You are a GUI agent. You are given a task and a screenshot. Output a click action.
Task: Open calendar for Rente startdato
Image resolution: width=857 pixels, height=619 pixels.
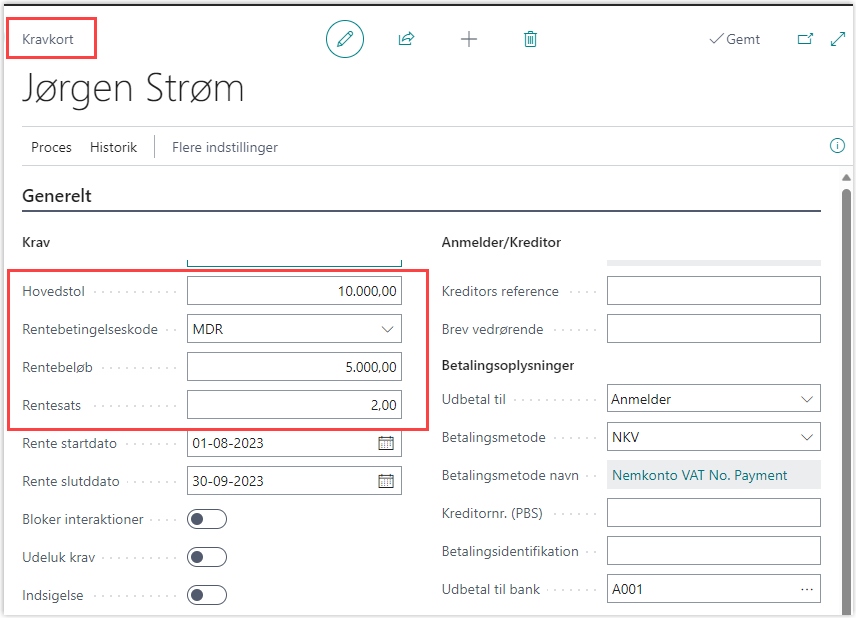pyautogui.click(x=386, y=443)
